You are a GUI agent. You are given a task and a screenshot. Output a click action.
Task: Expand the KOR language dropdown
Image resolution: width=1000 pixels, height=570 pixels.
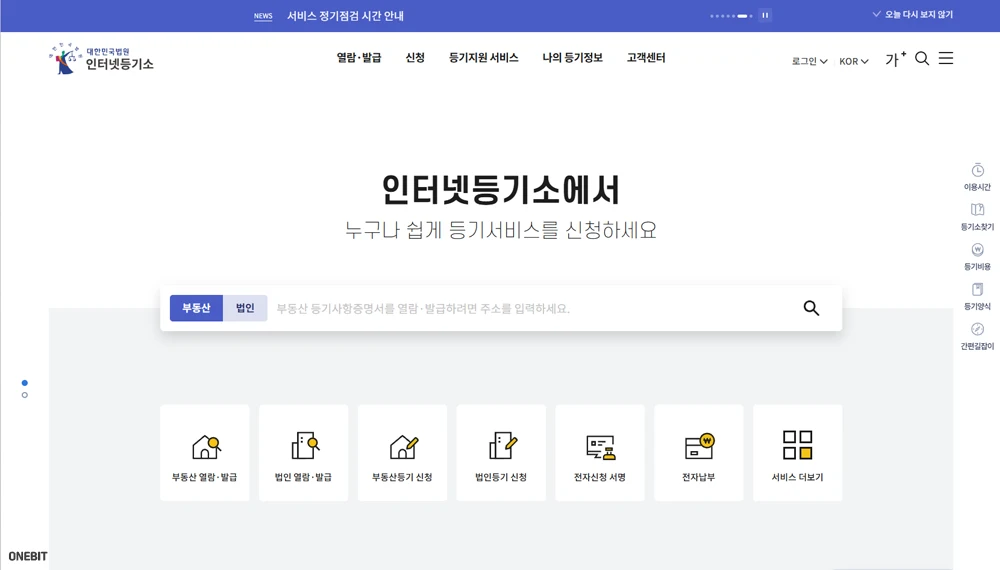(853, 61)
